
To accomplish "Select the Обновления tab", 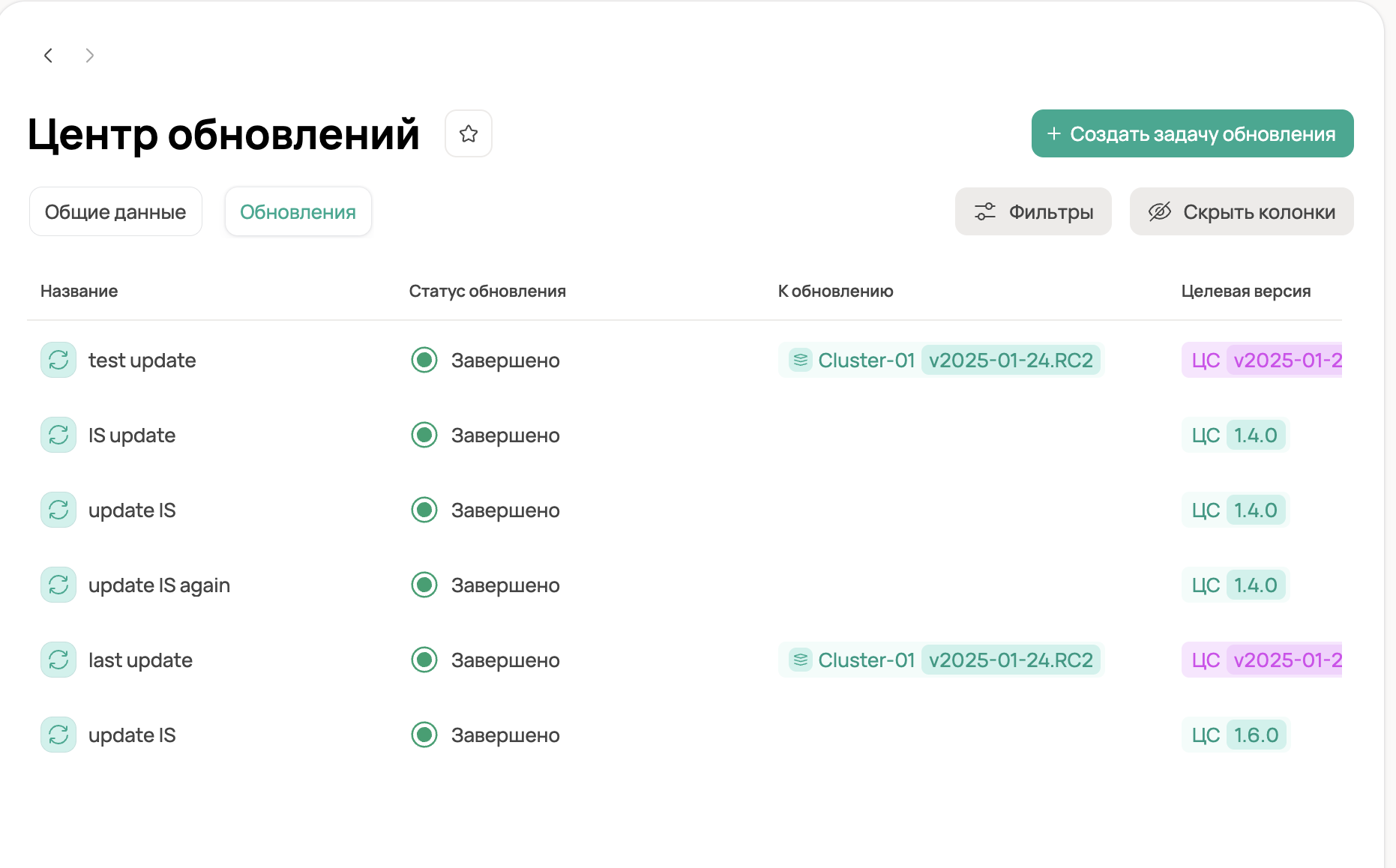I will point(298,211).
